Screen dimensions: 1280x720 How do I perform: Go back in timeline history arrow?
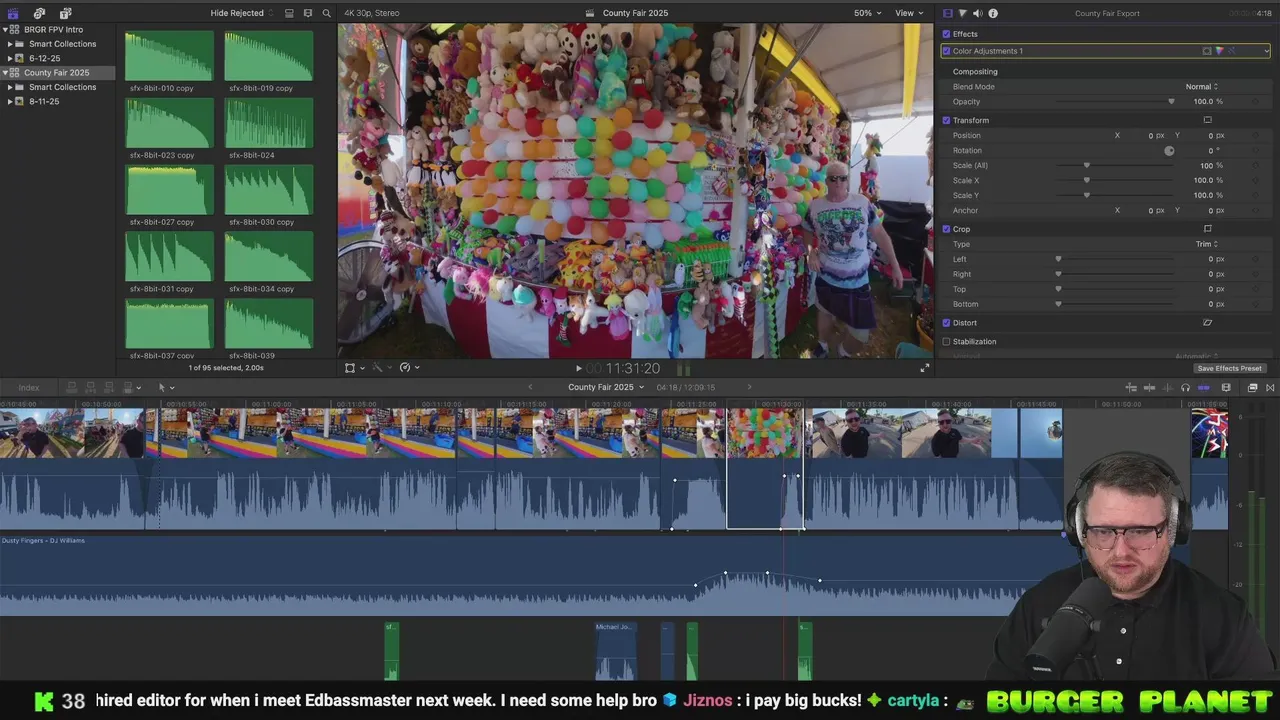[531, 387]
